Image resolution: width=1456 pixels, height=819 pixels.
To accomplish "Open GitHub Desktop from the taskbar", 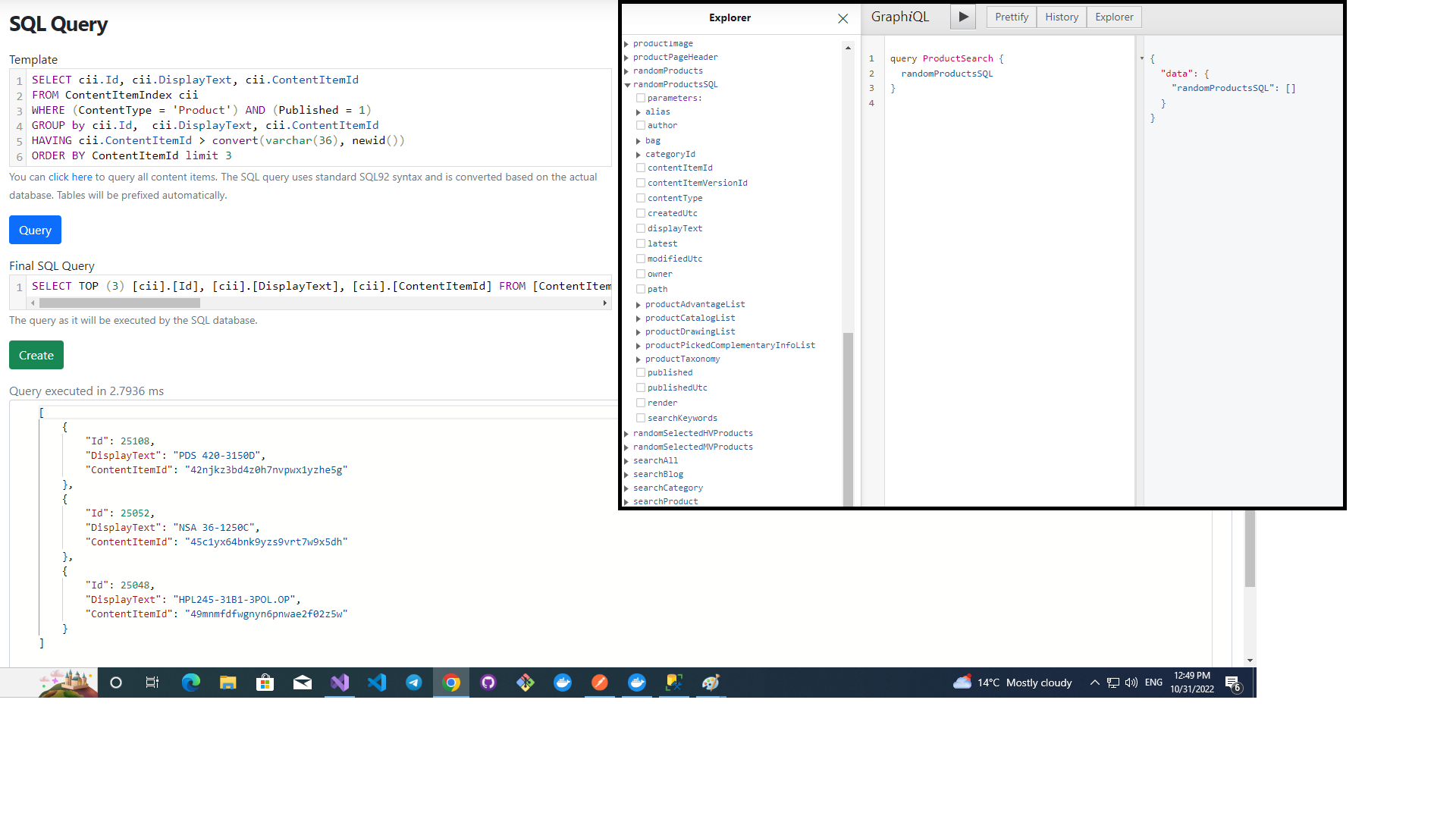I will click(x=488, y=682).
